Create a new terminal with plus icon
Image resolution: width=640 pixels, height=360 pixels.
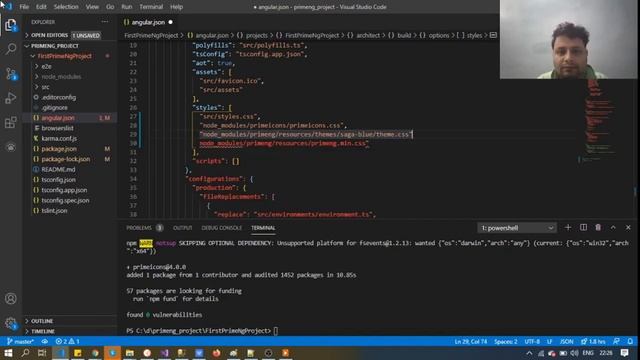[568, 227]
